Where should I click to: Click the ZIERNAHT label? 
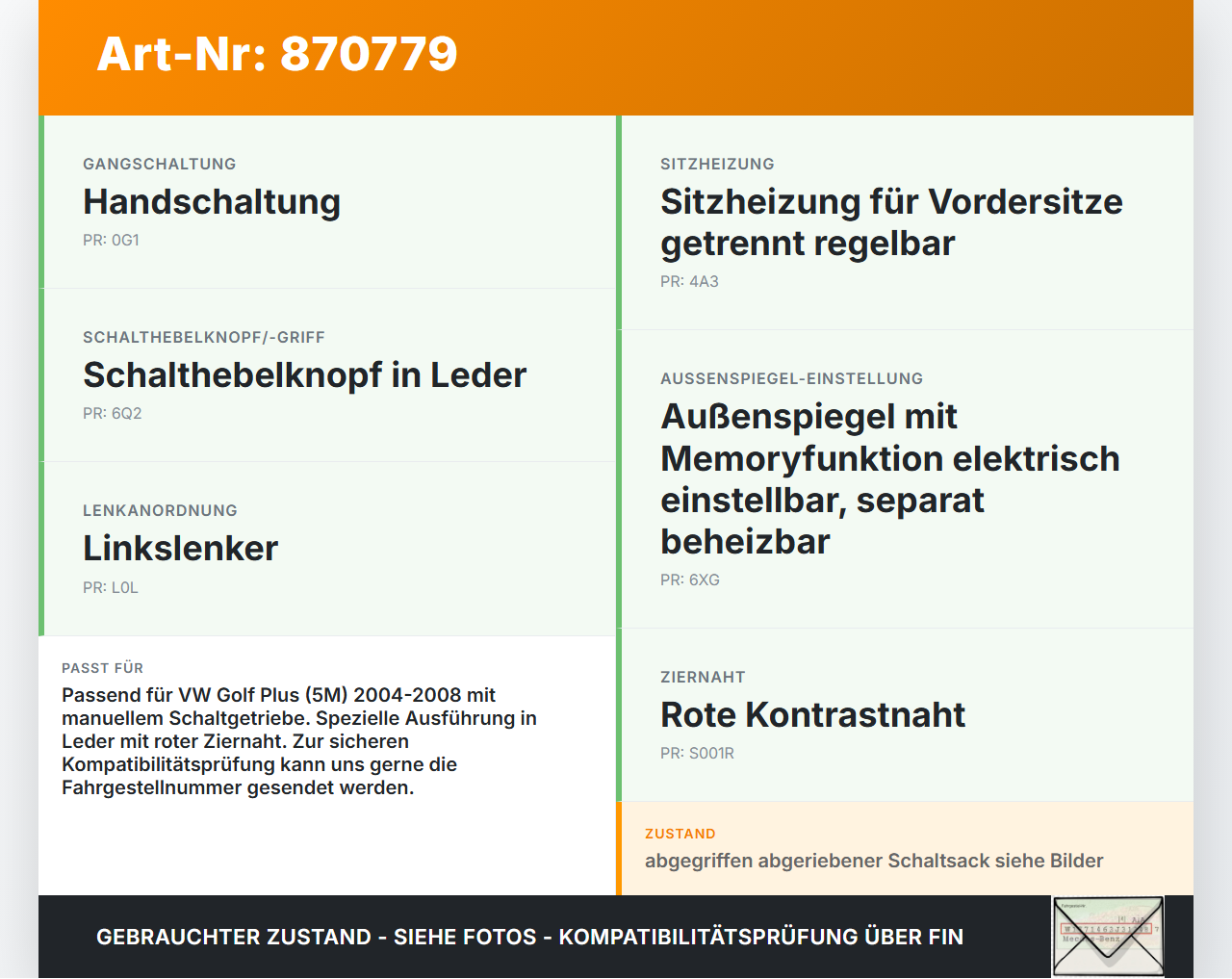click(703, 677)
